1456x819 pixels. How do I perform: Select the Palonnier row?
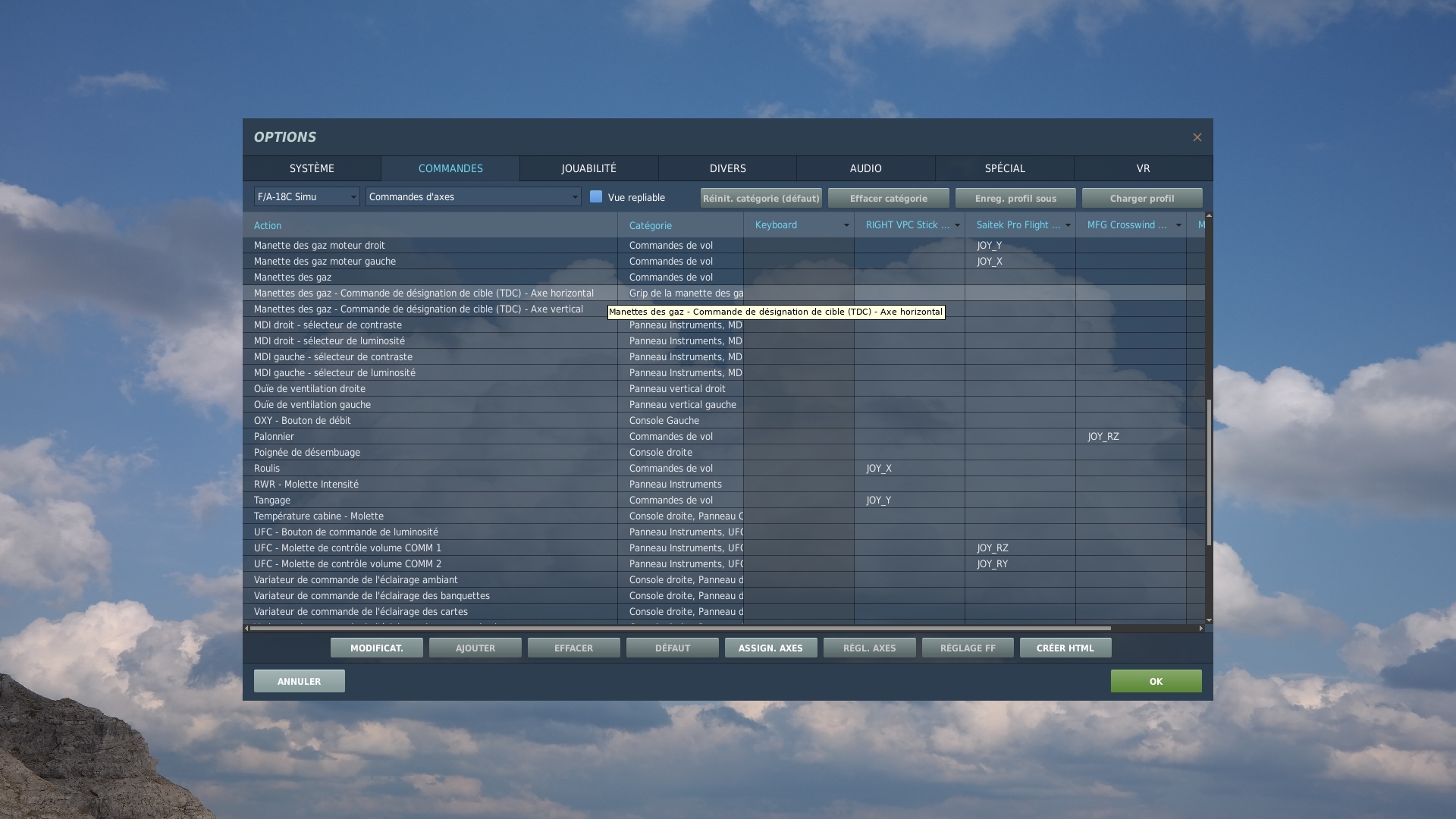pos(723,436)
